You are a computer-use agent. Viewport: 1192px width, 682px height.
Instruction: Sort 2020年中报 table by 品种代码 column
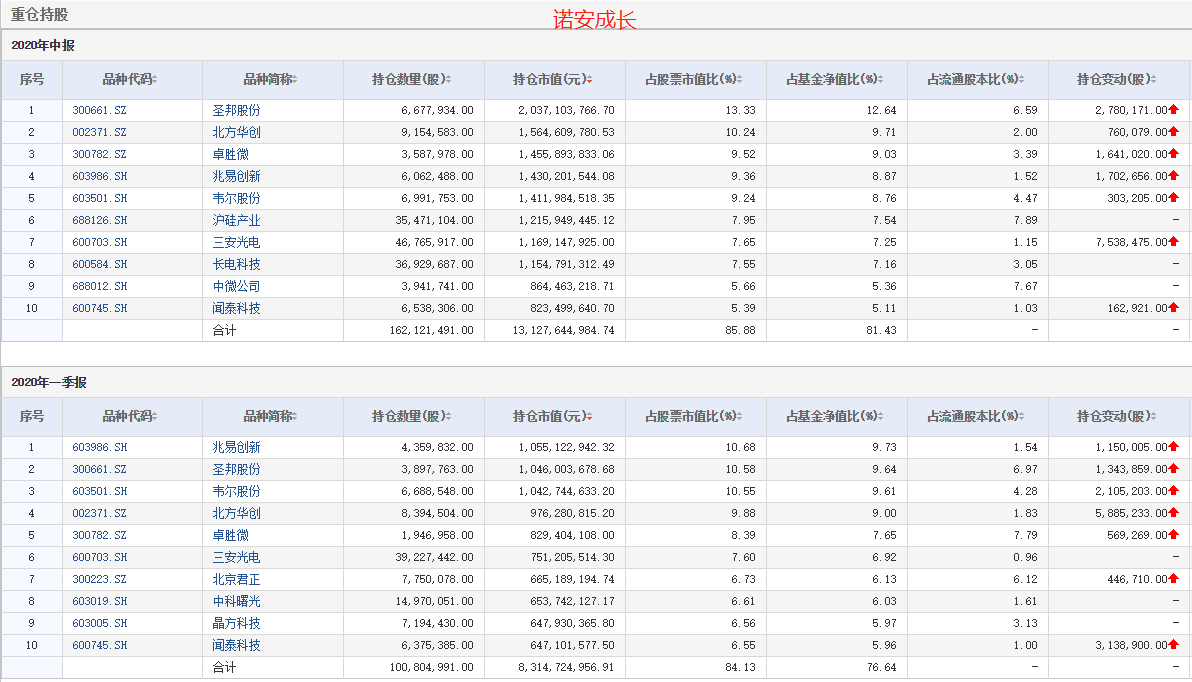pyautogui.click(x=129, y=79)
